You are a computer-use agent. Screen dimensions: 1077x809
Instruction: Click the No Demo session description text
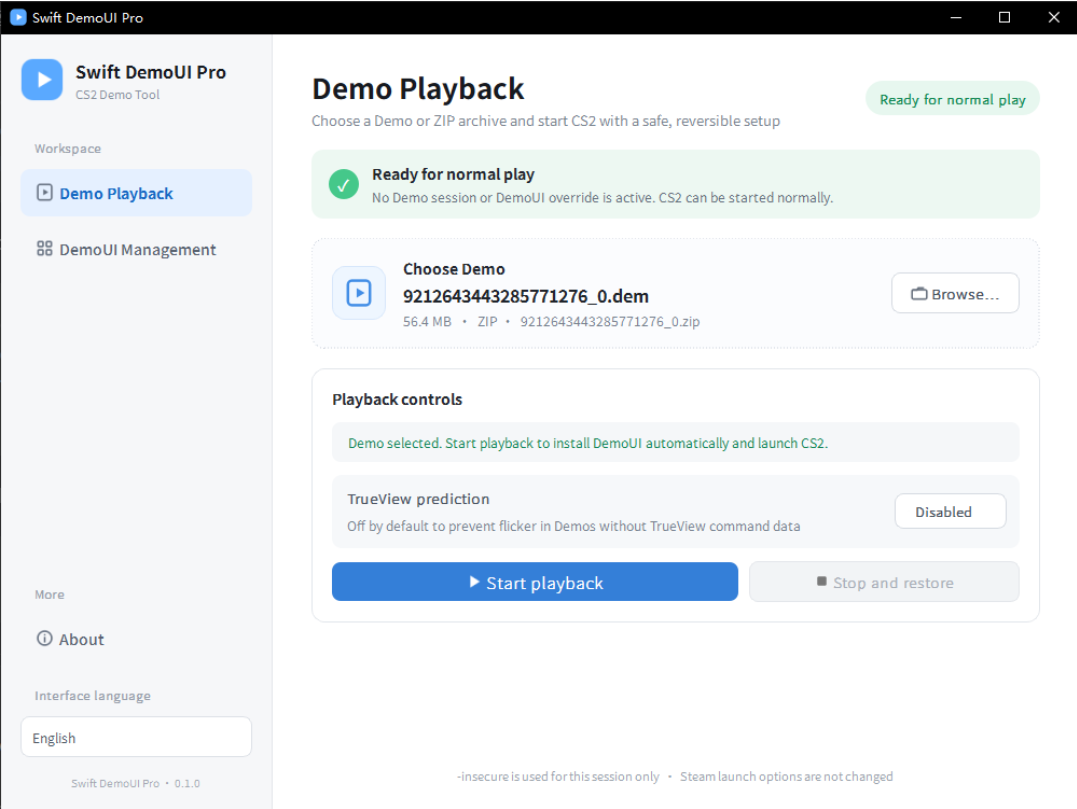click(602, 198)
